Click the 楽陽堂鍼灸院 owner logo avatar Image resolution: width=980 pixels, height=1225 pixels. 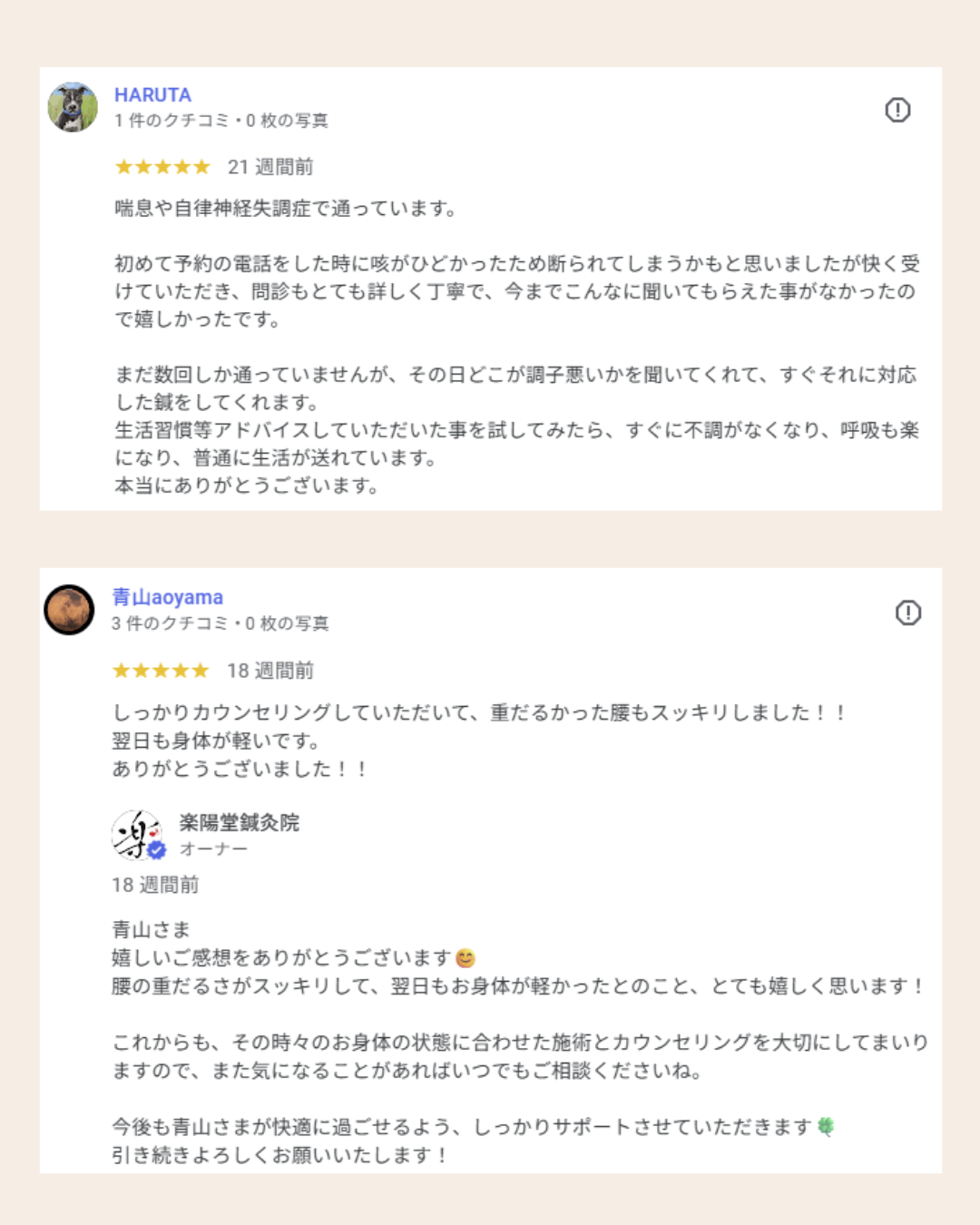tap(134, 833)
